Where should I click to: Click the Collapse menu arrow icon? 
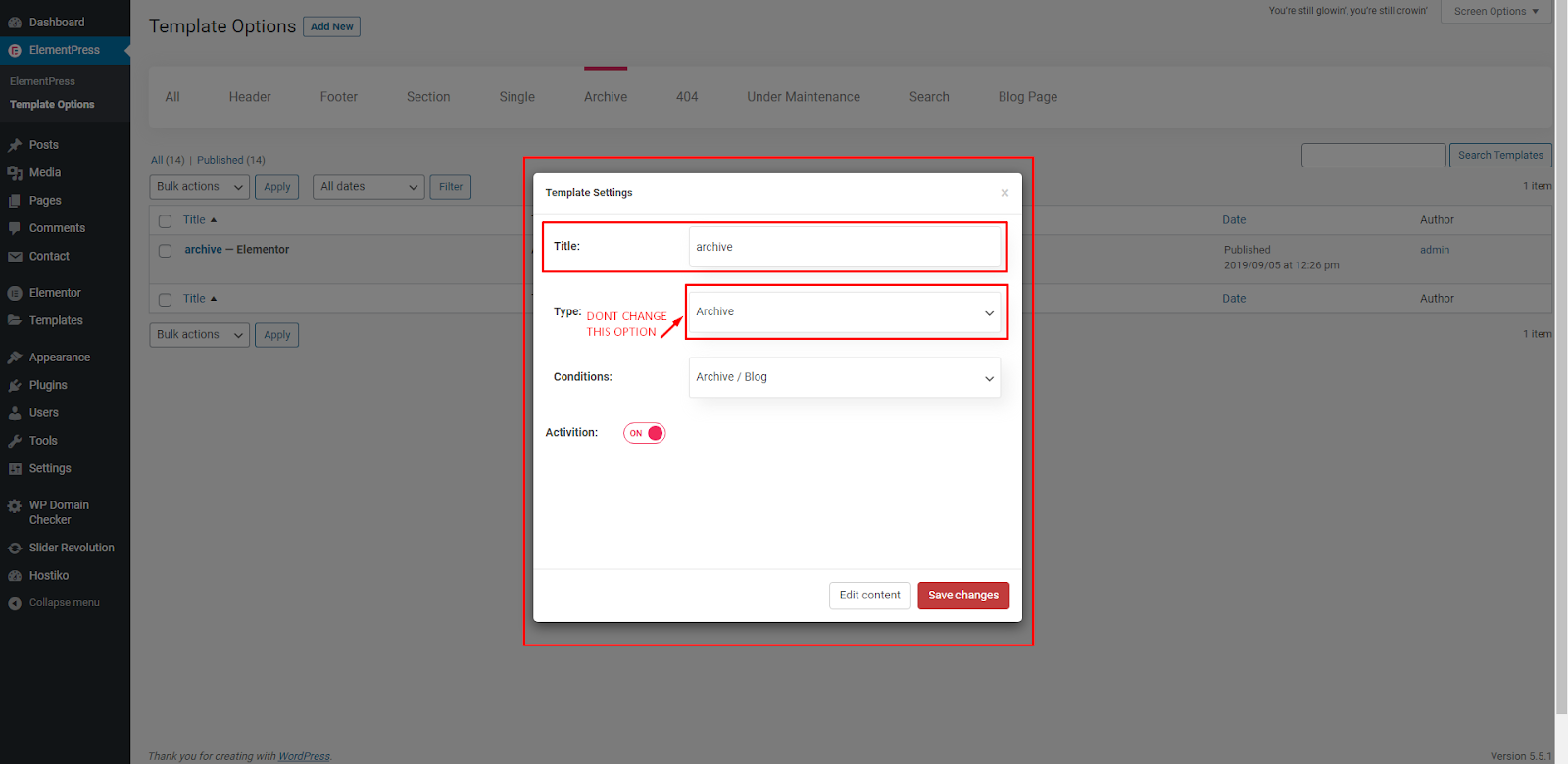pyautogui.click(x=15, y=603)
